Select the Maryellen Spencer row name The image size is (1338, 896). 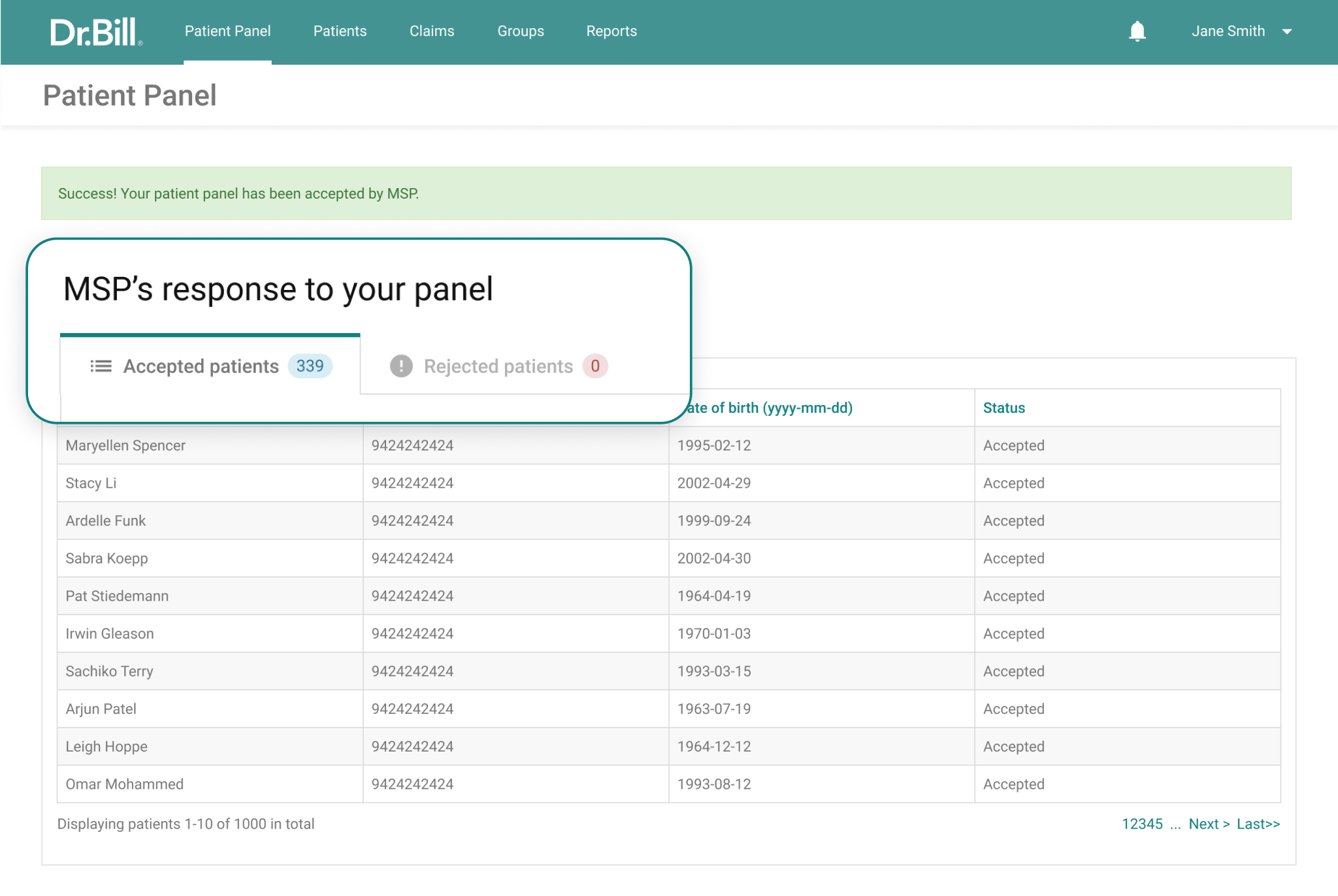[125, 445]
